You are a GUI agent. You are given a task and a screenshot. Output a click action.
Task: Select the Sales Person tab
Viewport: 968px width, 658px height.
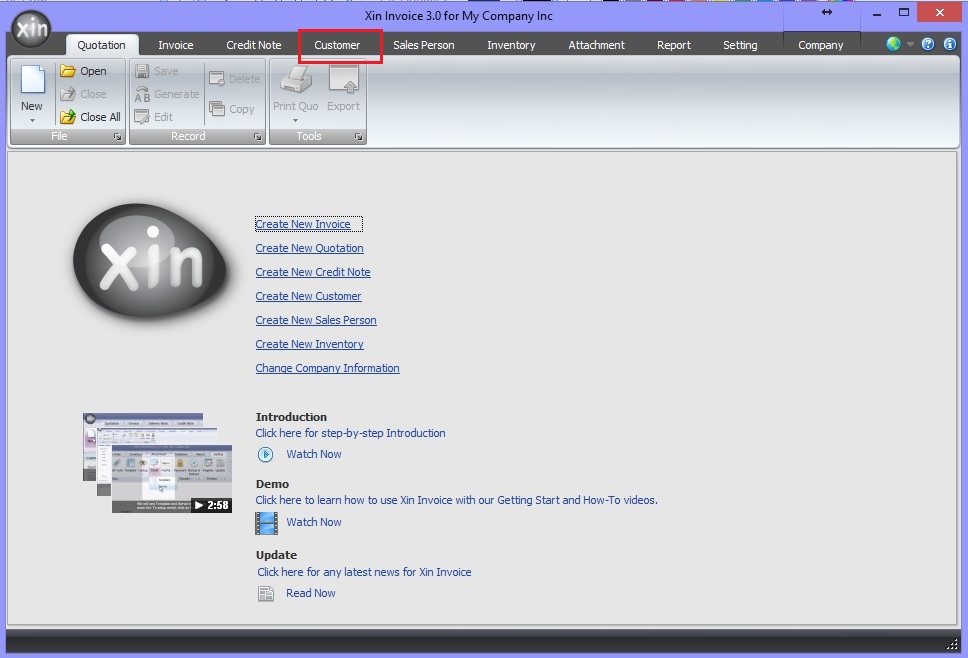pyautogui.click(x=424, y=45)
